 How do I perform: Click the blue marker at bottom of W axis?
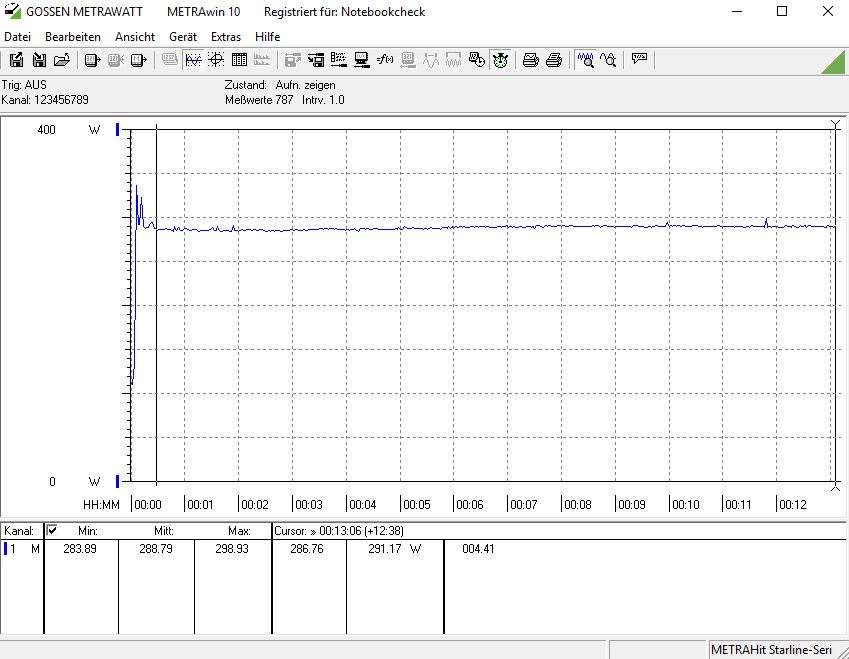pyautogui.click(x=118, y=481)
